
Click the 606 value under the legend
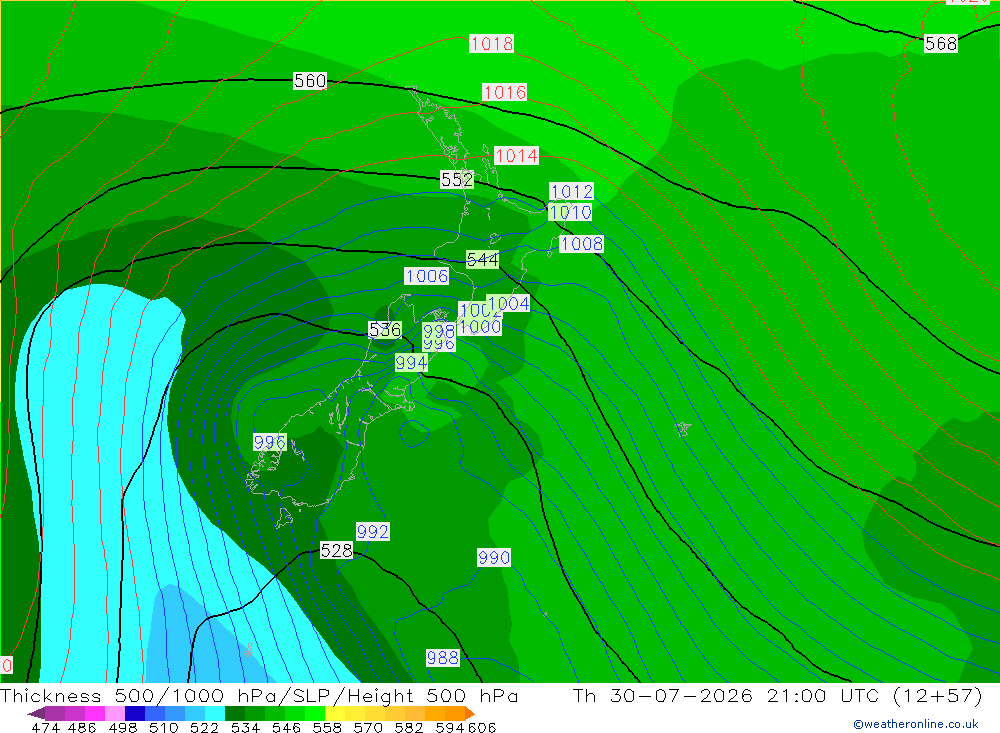tap(482, 727)
